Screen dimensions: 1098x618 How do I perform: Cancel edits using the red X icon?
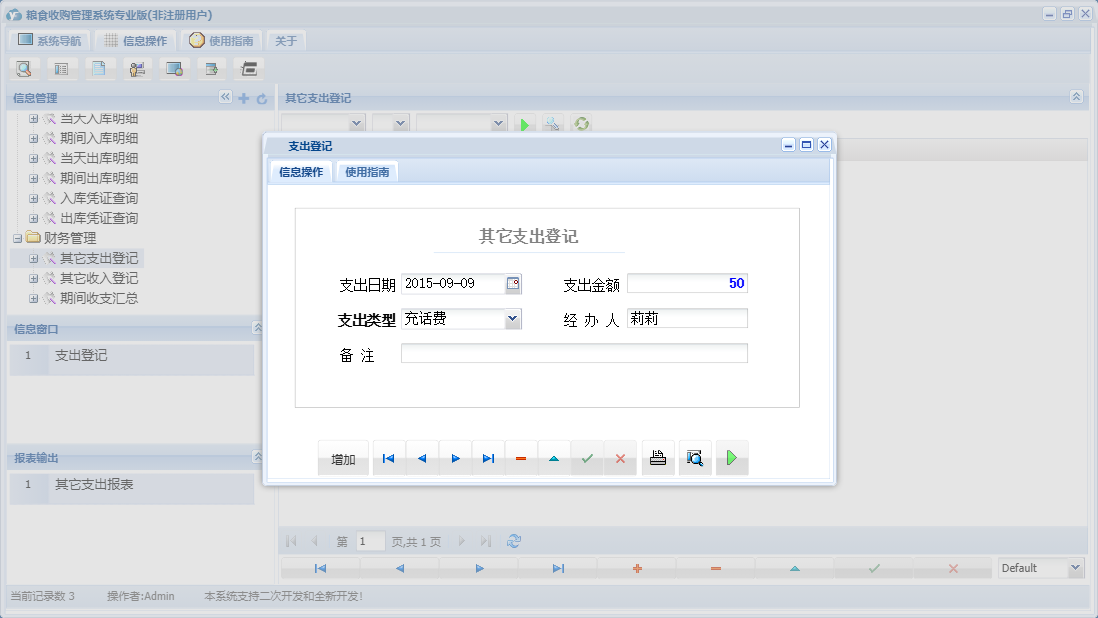click(620, 458)
